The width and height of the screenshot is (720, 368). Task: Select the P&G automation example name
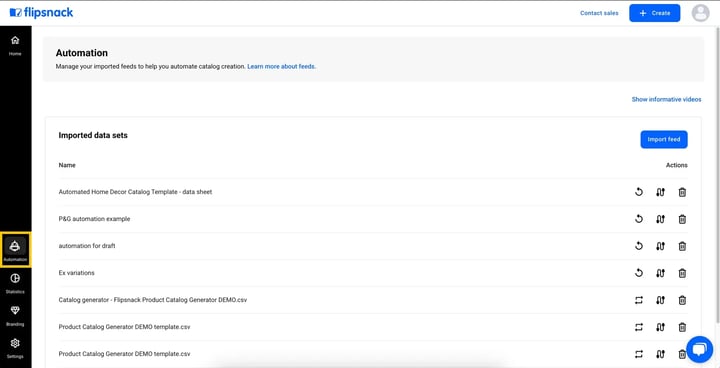click(x=94, y=219)
